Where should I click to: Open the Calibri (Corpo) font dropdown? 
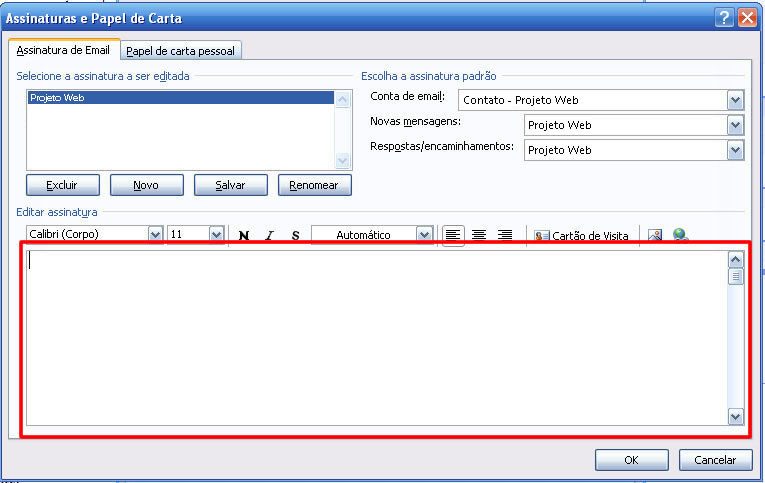click(155, 235)
